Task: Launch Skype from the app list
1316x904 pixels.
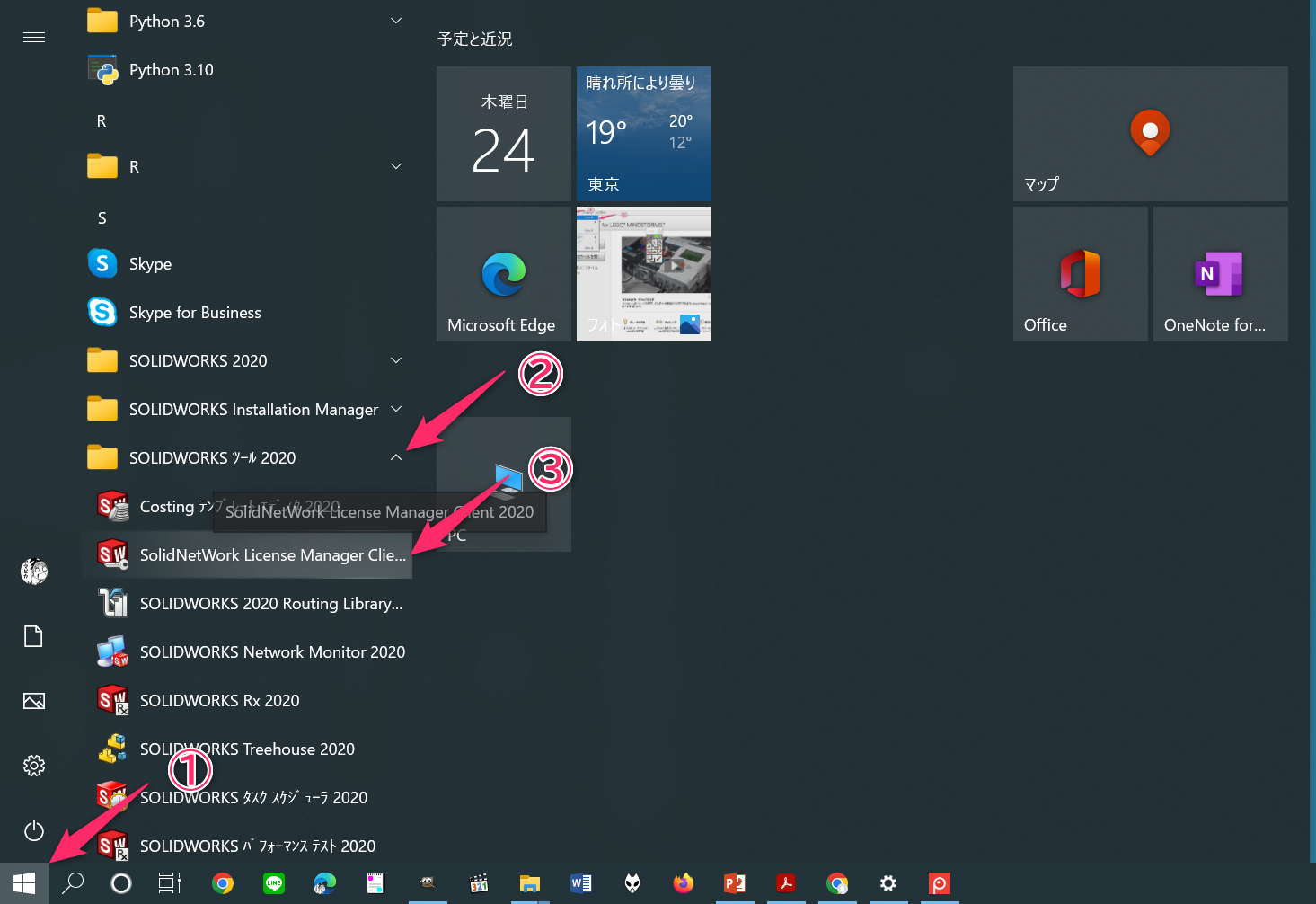Action: click(247, 263)
